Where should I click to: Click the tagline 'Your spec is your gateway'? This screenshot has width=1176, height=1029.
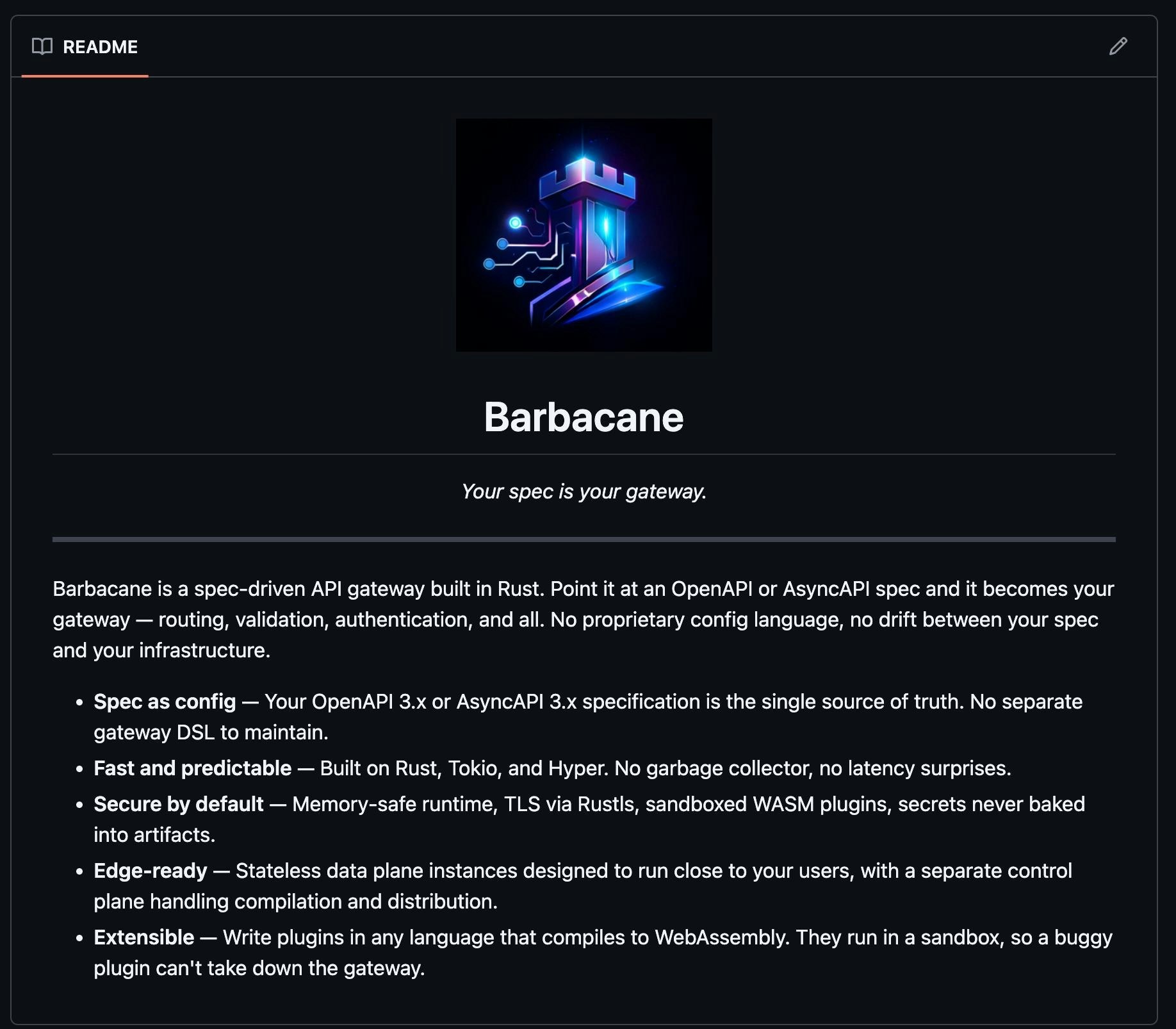[584, 491]
